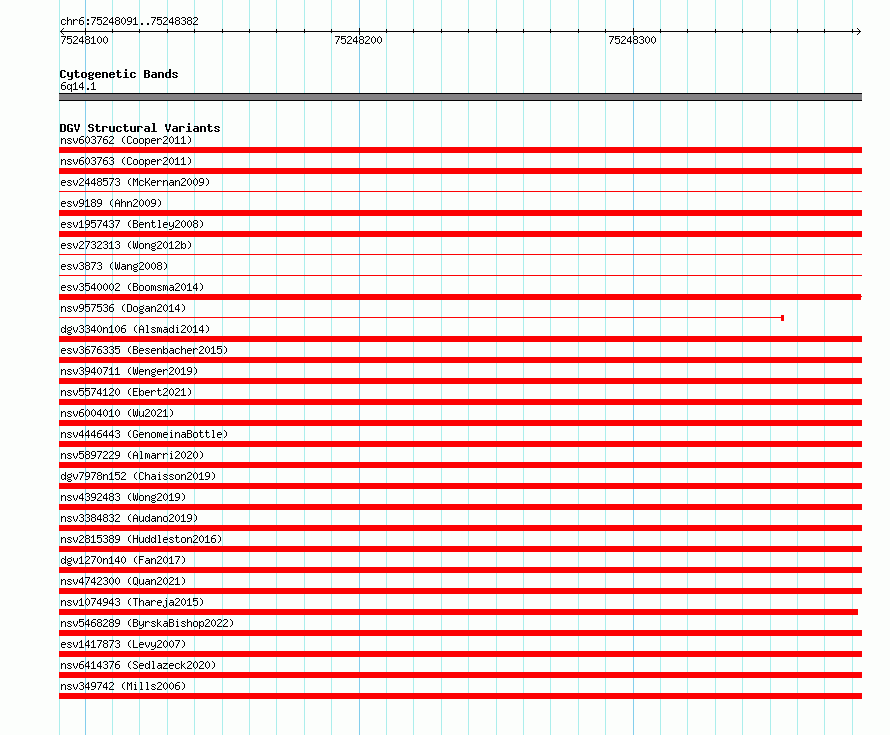Click nsv4446443 (GenomeinaBottle) label

(144, 434)
